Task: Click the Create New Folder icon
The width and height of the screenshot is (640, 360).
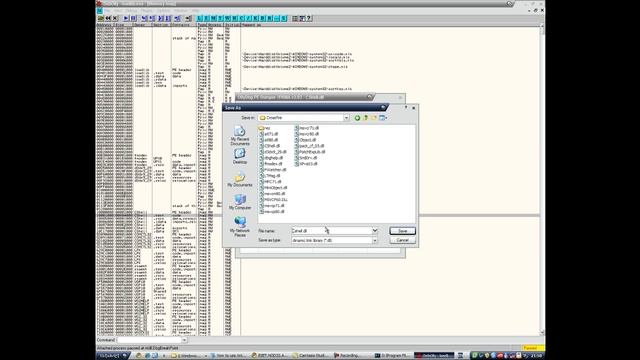Action: 374,118
